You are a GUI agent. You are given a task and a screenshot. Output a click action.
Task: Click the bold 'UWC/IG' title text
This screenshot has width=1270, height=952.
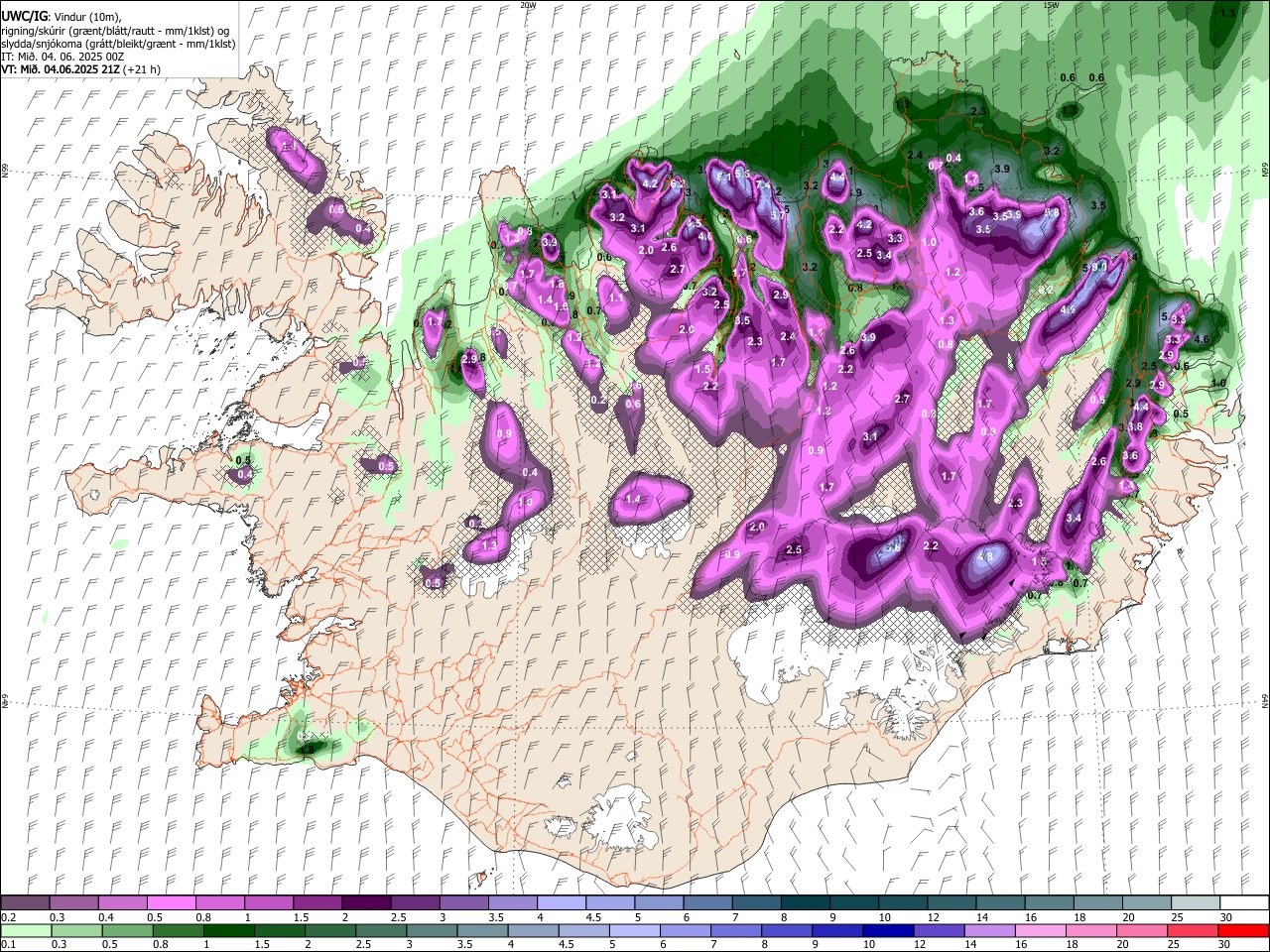click(24, 16)
